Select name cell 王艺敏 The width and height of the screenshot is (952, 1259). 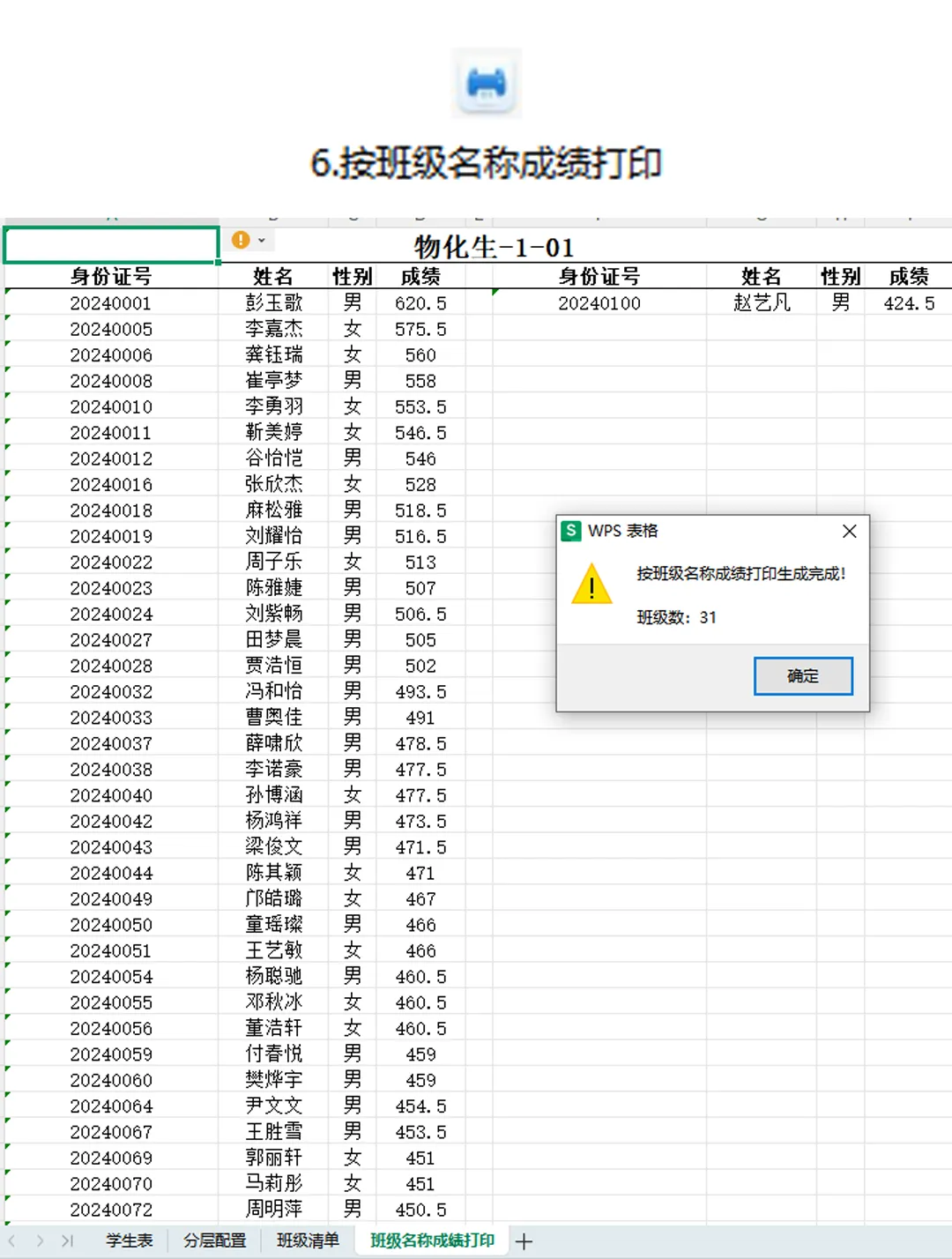(x=273, y=951)
